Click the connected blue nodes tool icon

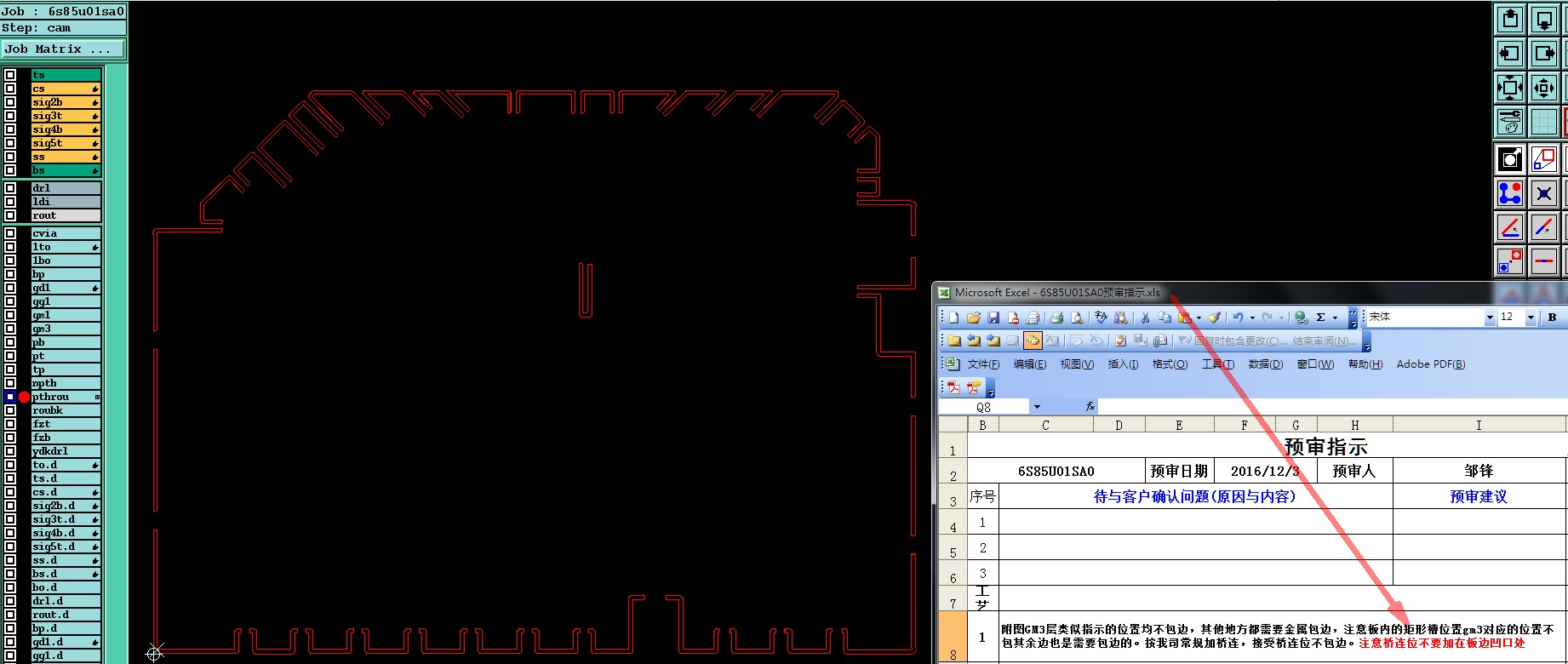pyautogui.click(x=1511, y=193)
